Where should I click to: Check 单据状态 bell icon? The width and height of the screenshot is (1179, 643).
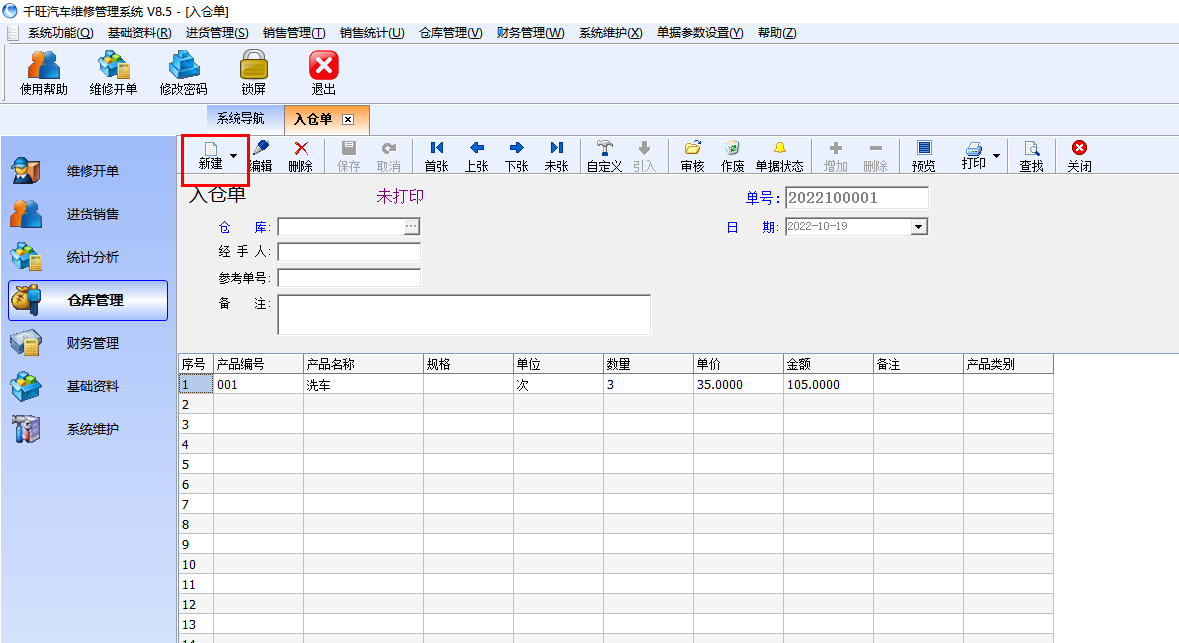point(780,156)
